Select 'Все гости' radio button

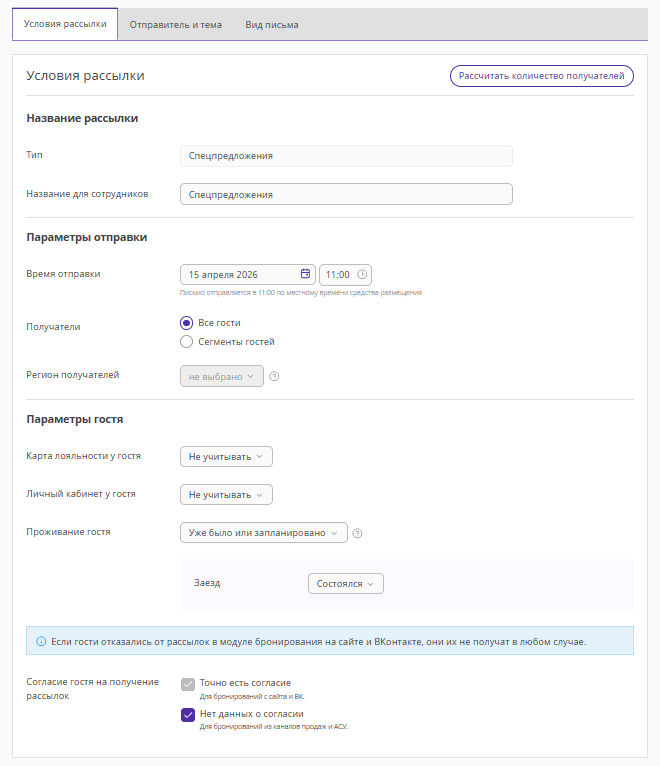pos(186,323)
